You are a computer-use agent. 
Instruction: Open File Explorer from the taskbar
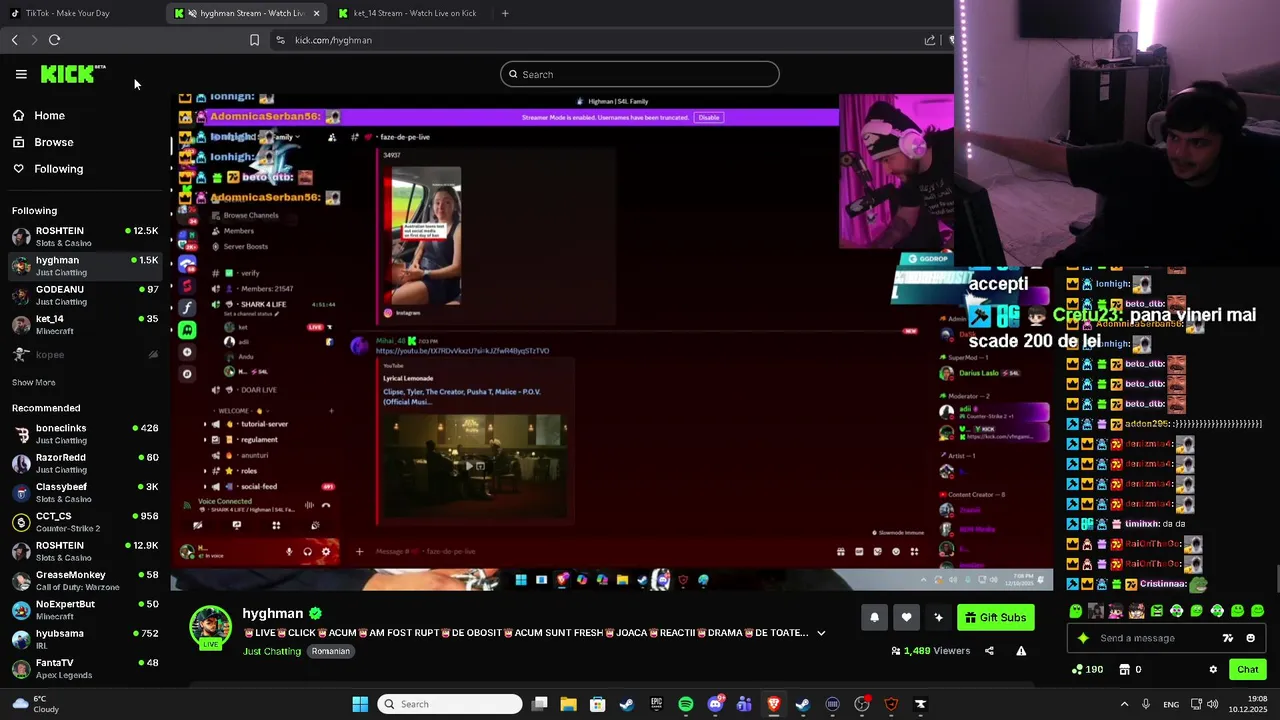pos(568,704)
